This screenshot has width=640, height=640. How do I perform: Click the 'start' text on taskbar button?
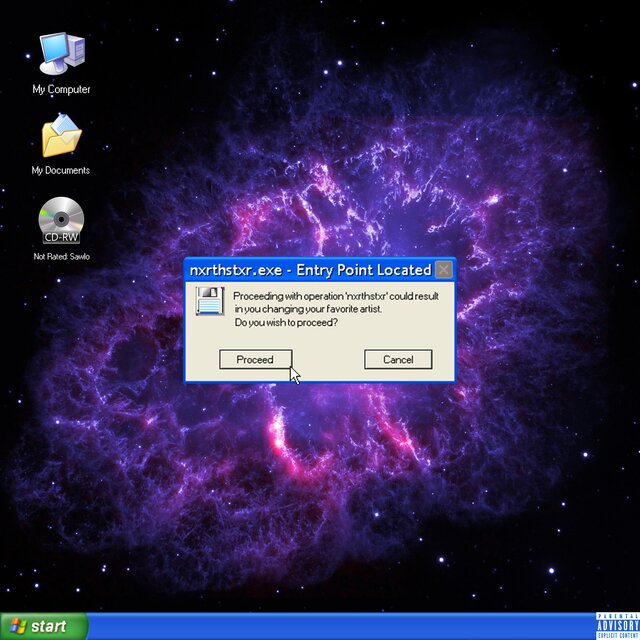(49, 627)
